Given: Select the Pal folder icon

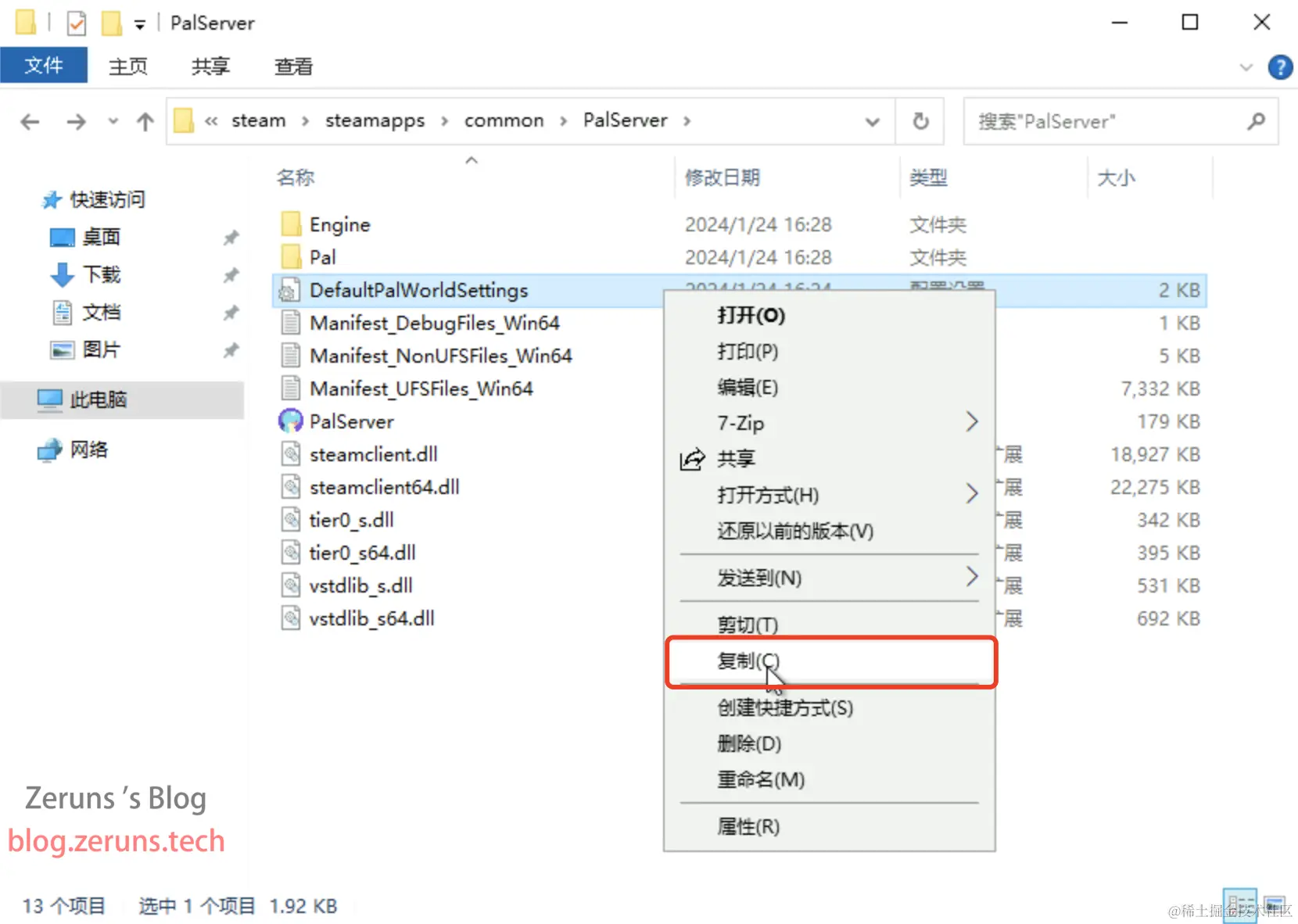Looking at the screenshot, I should tap(291, 257).
